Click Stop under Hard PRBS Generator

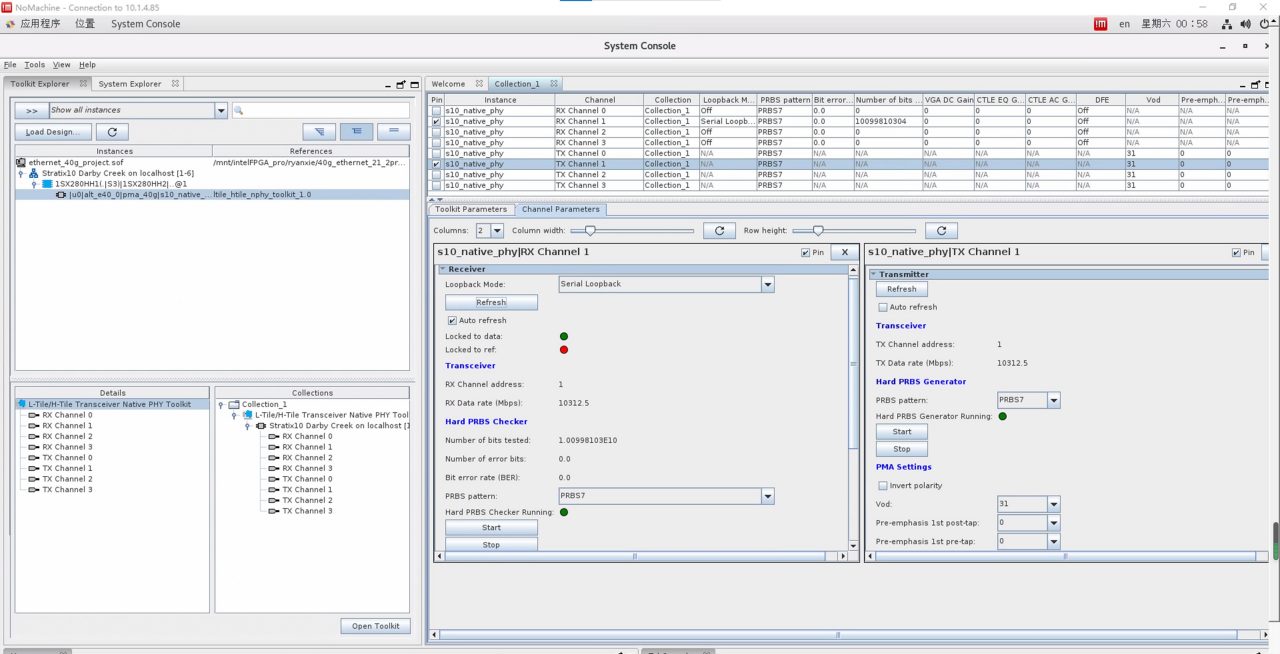tap(902, 449)
